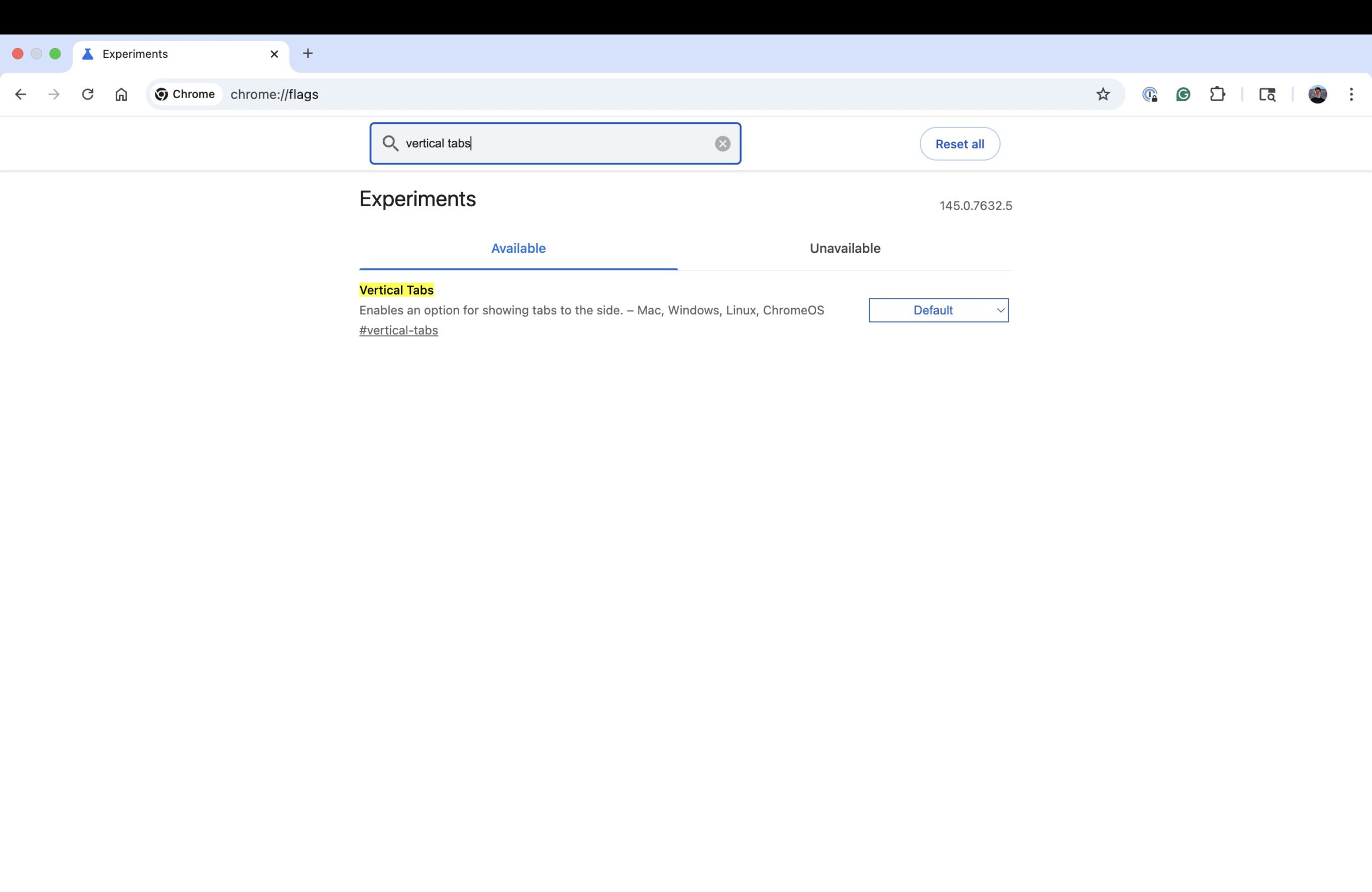
Task: Select the Available tab
Action: click(518, 249)
